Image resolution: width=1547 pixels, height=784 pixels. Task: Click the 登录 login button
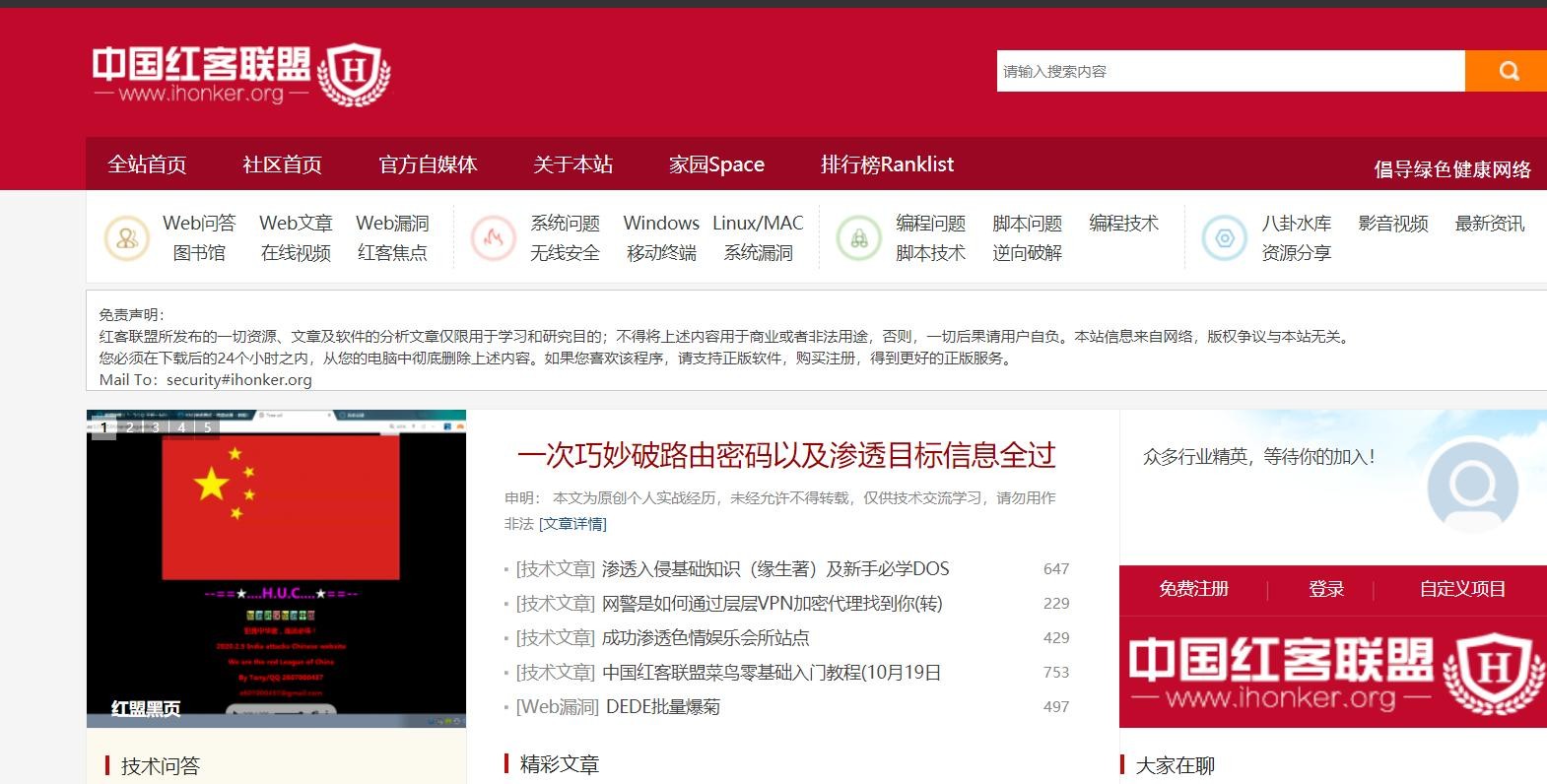pyautogui.click(x=1326, y=589)
